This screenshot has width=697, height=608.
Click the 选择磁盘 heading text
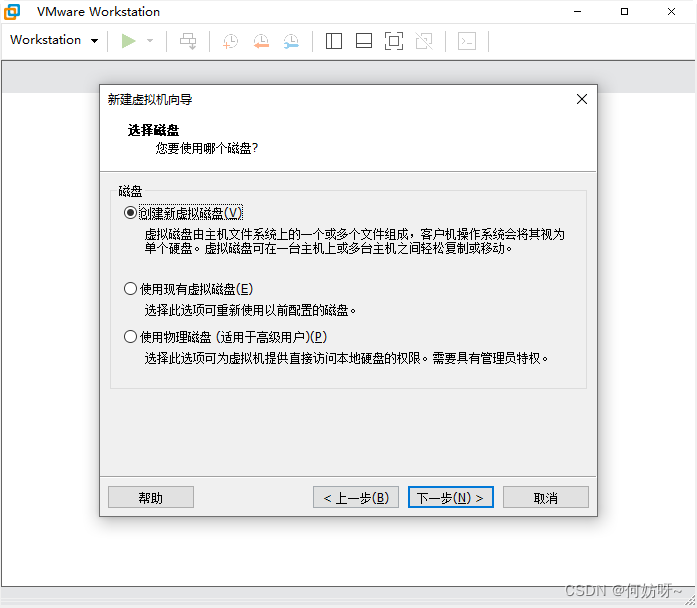pyautogui.click(x=153, y=130)
